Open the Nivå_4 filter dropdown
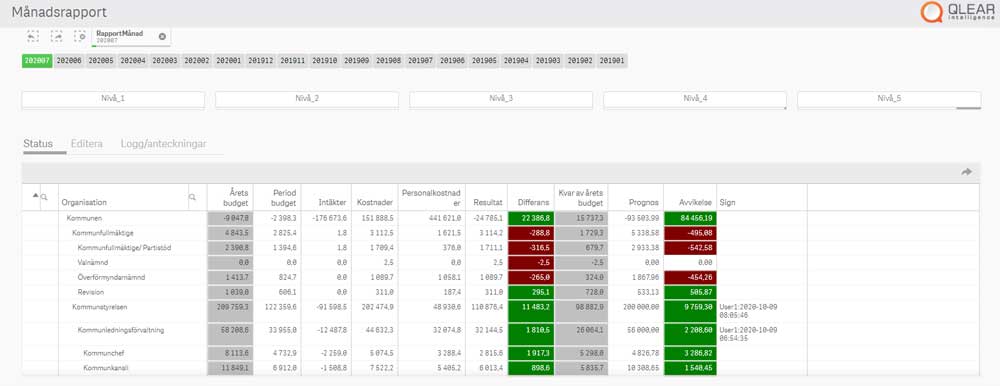1000x386 pixels. pyautogui.click(x=695, y=99)
